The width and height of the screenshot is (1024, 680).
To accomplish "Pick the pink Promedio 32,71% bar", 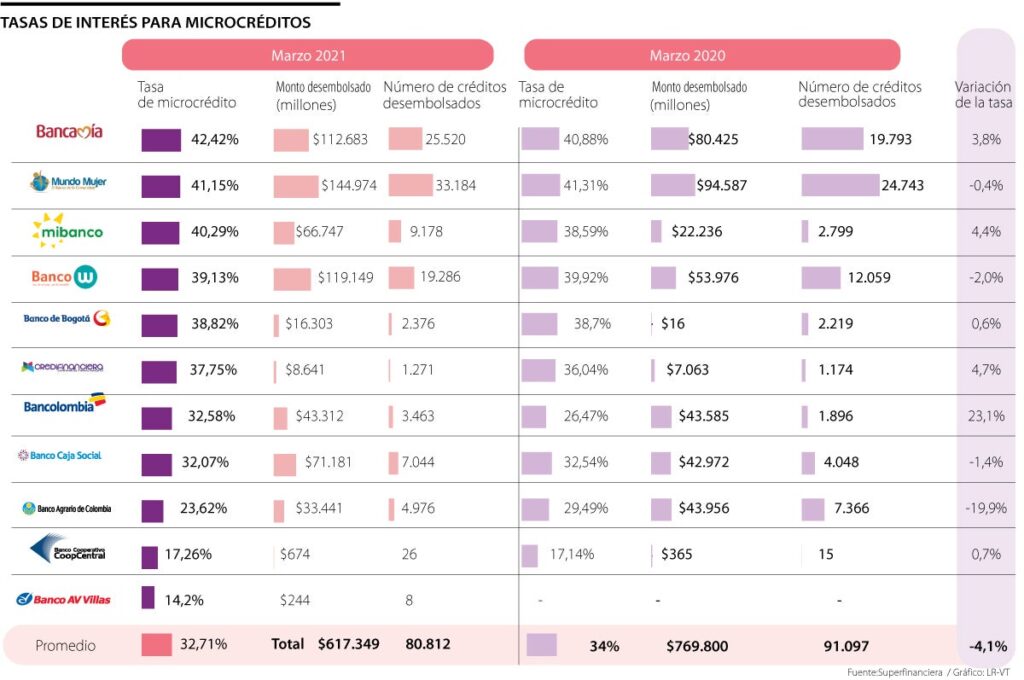I will 157,644.
